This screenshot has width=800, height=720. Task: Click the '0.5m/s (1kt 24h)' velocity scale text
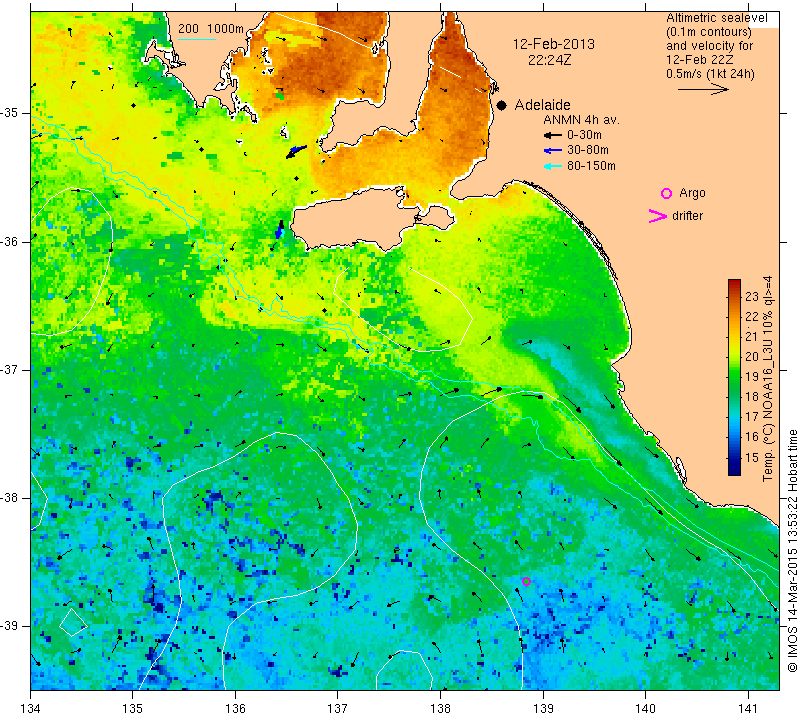pos(710,74)
